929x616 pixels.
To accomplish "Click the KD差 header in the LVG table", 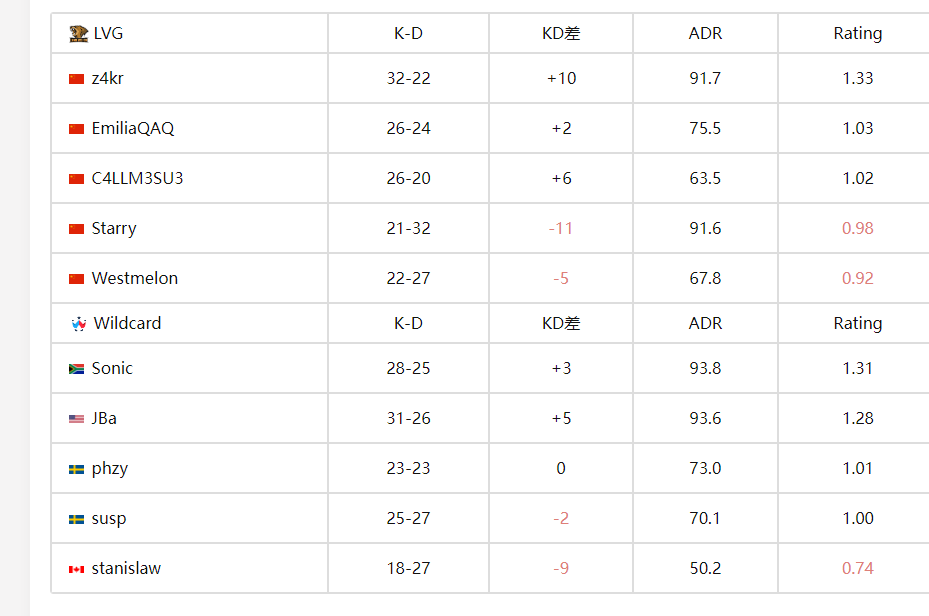I will tap(561, 33).
